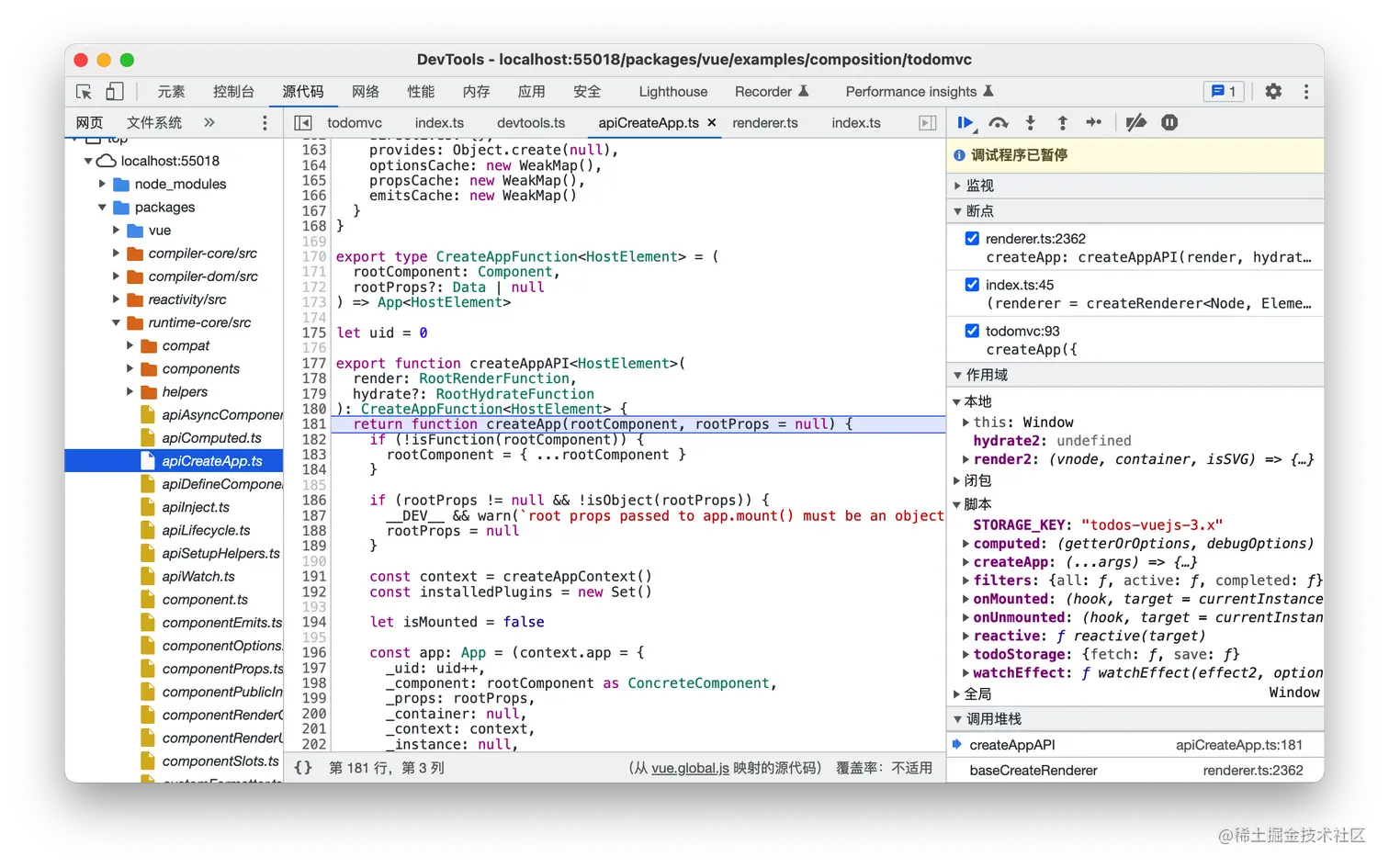
Task: Collapse the packages folder
Action: click(103, 207)
